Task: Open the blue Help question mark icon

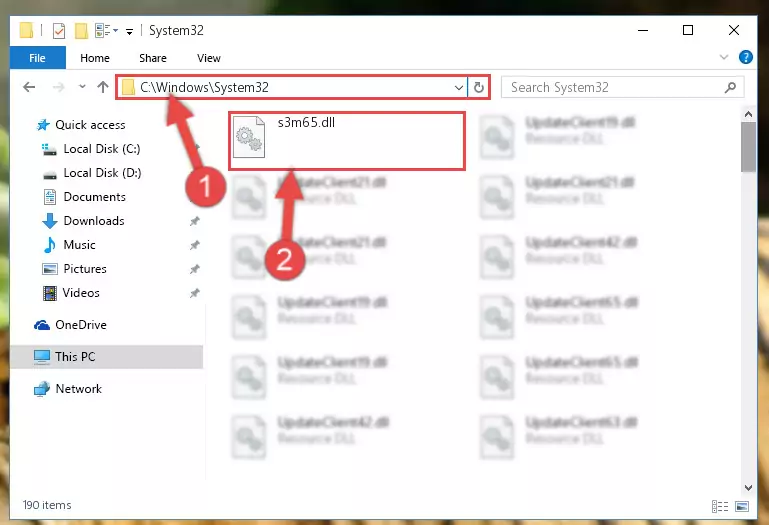Action: [745, 57]
